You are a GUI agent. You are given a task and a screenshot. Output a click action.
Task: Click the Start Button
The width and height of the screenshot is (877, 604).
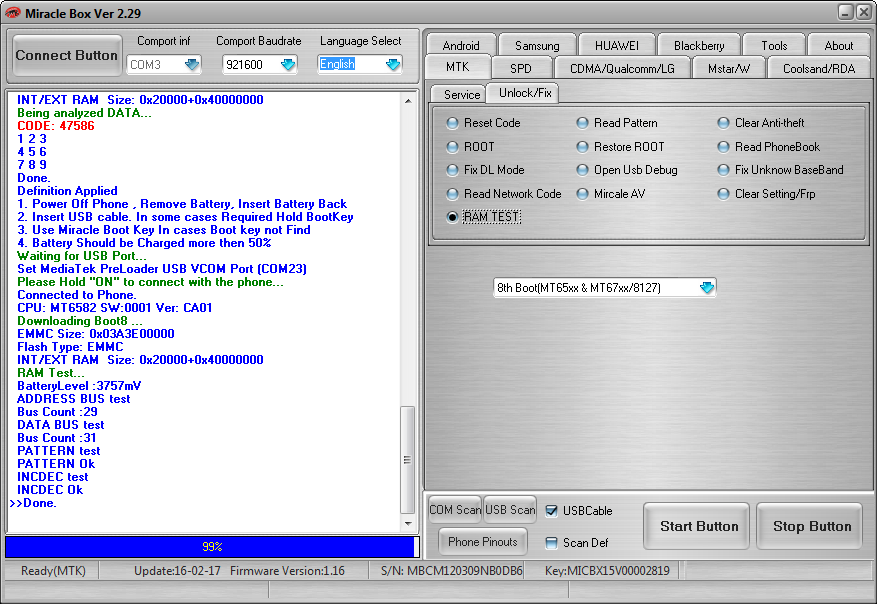coord(696,526)
